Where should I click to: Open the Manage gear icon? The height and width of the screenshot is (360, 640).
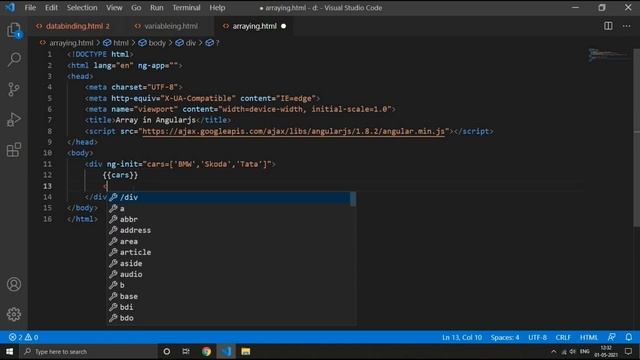14,314
